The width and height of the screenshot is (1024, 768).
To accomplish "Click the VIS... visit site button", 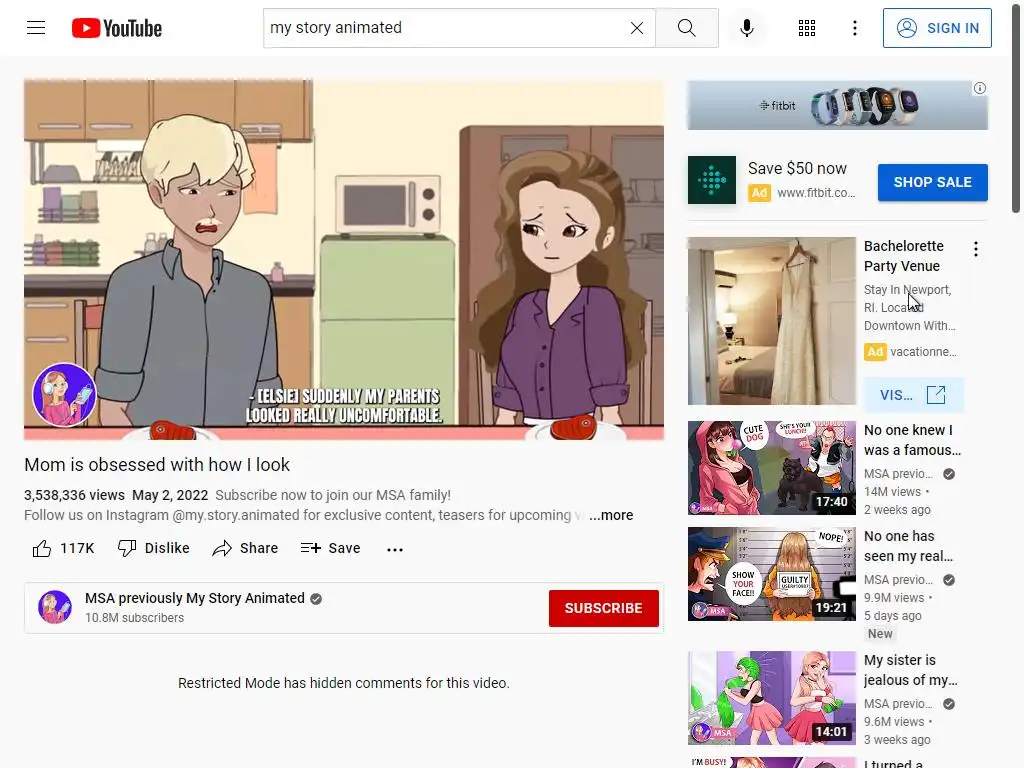I will [x=912, y=394].
